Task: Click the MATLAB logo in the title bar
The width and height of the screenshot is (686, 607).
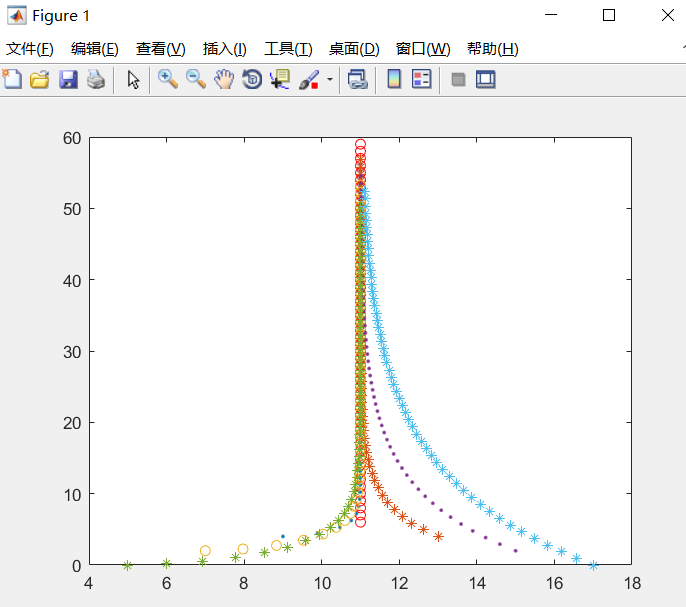Action: tap(17, 16)
